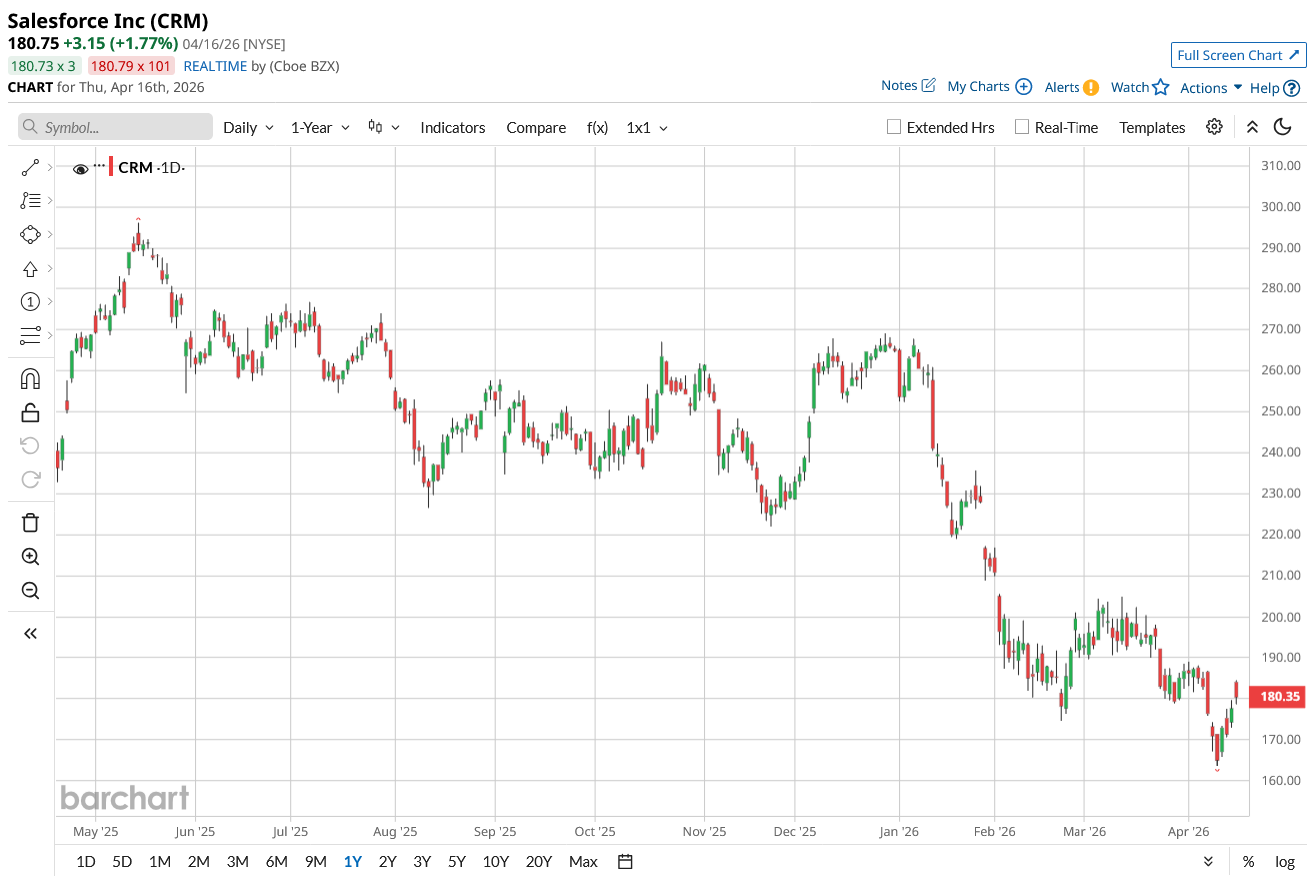Click the zoom in magnifier icon
Screen dimensions: 1308x876
tap(30, 557)
